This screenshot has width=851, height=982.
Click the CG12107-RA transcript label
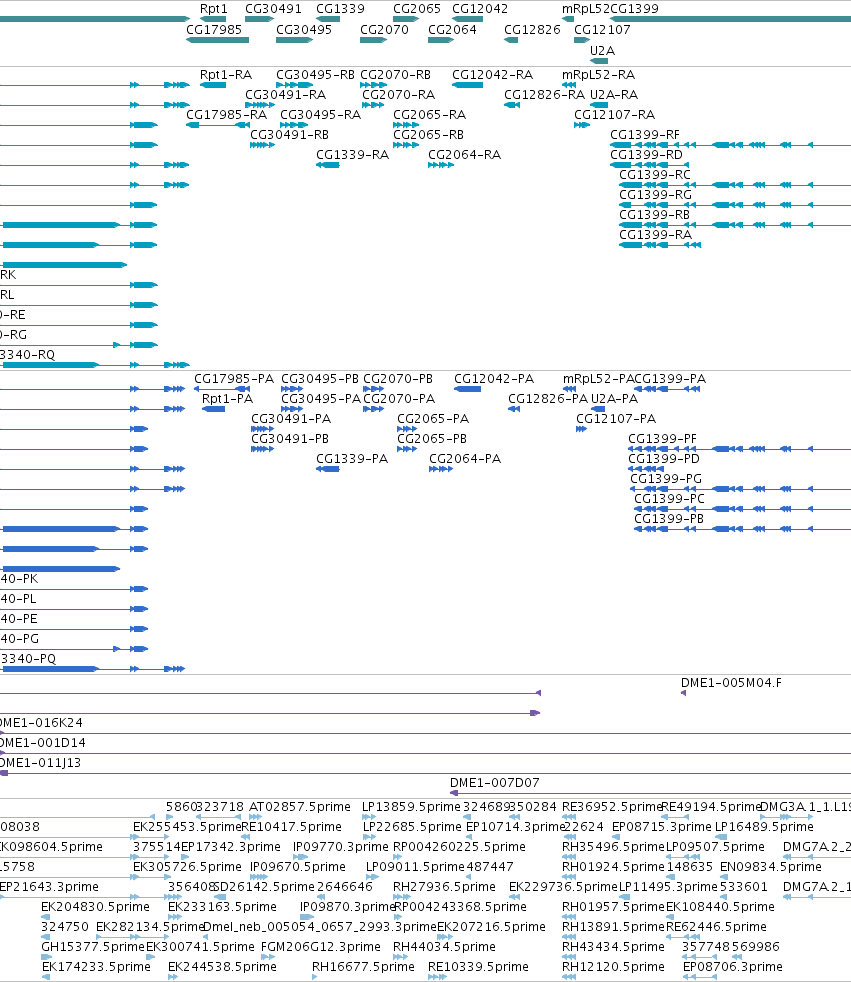coord(615,115)
